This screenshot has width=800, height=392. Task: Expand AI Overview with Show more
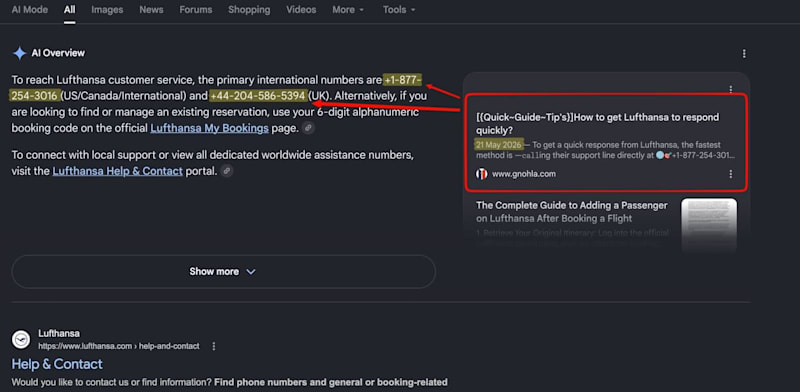[223, 272]
